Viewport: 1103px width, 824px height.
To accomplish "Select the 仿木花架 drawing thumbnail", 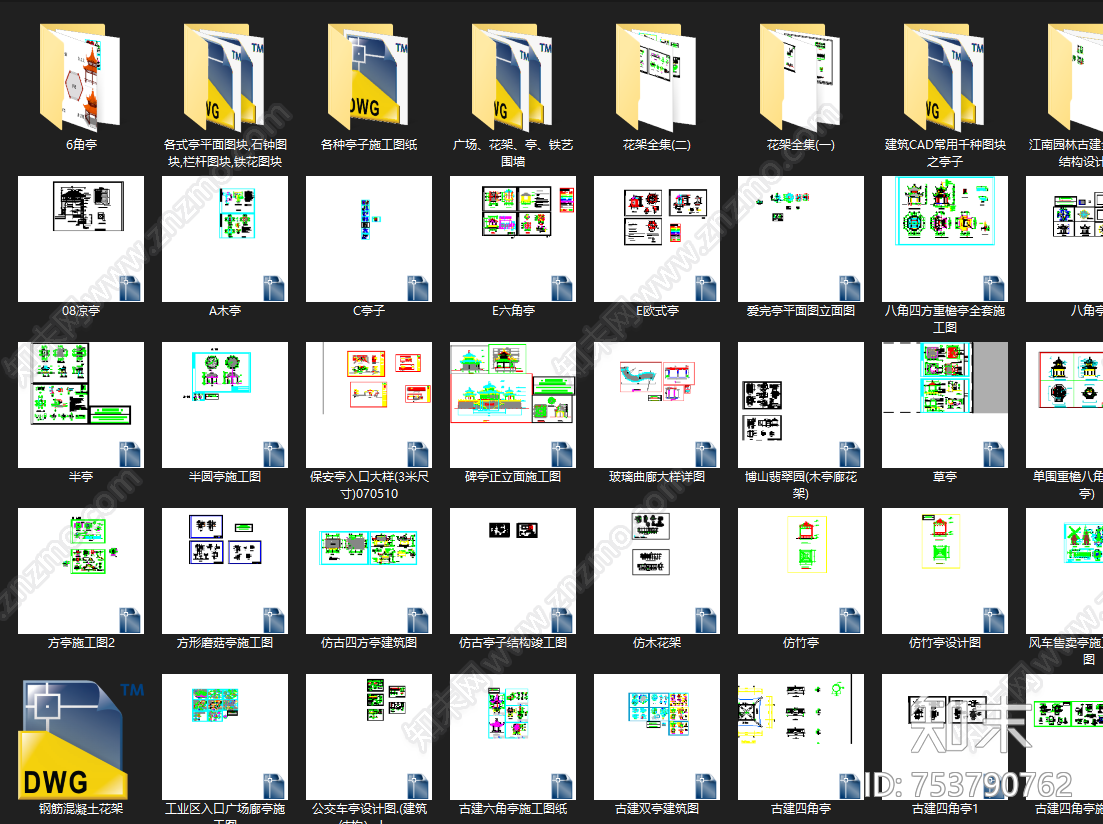I will (x=657, y=571).
